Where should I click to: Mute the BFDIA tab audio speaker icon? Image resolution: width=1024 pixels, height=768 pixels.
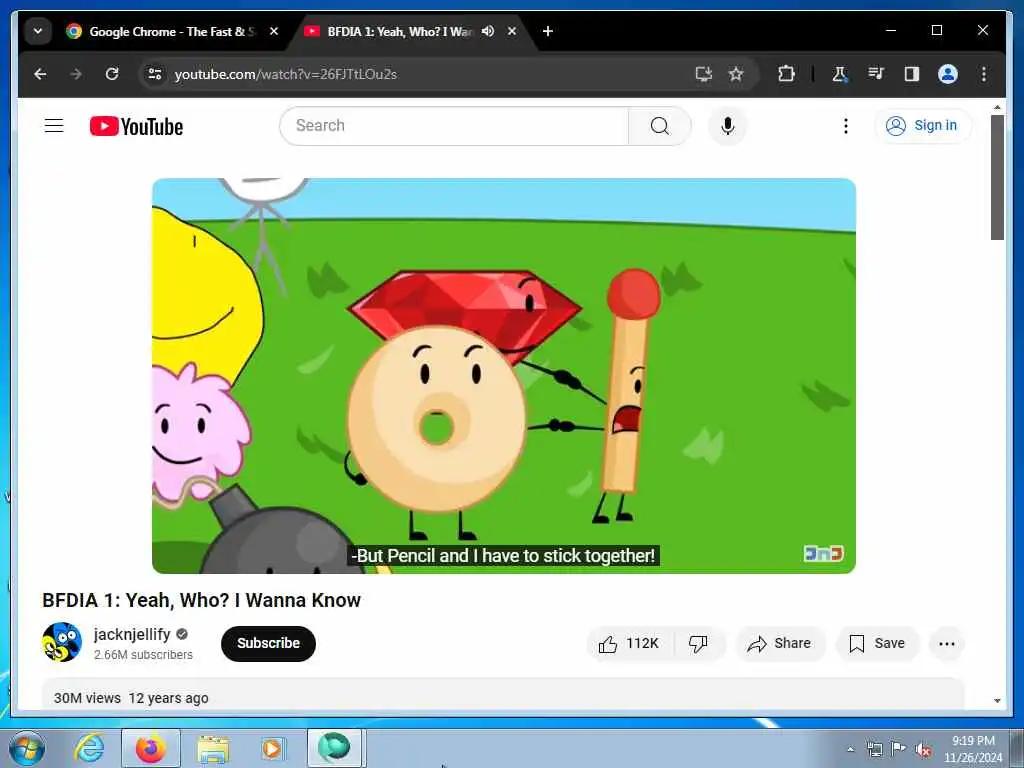[x=488, y=31]
